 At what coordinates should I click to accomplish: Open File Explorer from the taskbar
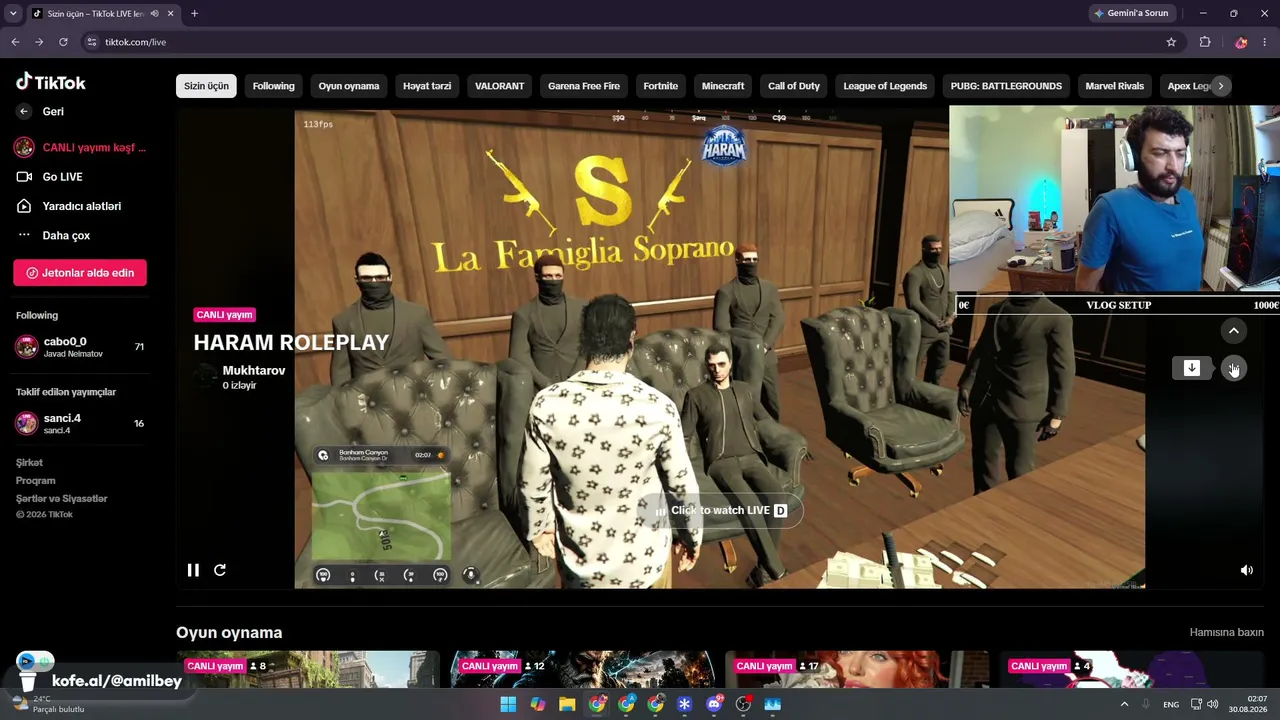(567, 705)
